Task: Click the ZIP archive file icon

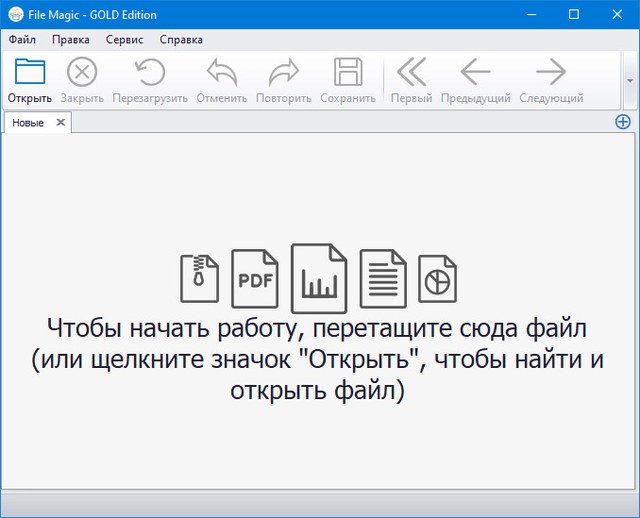Action: (199, 279)
